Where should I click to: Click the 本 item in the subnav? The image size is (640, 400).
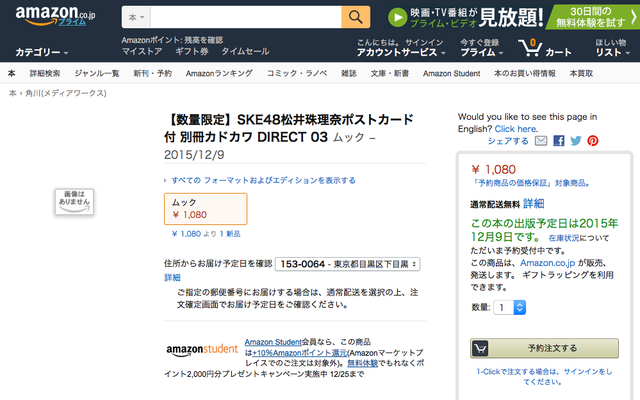tap(11, 73)
